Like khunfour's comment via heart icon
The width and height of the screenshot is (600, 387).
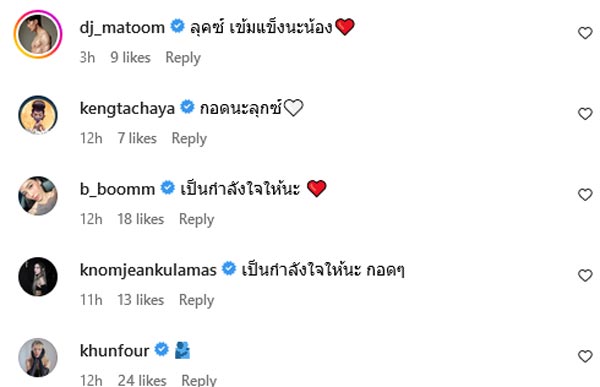[585, 356]
